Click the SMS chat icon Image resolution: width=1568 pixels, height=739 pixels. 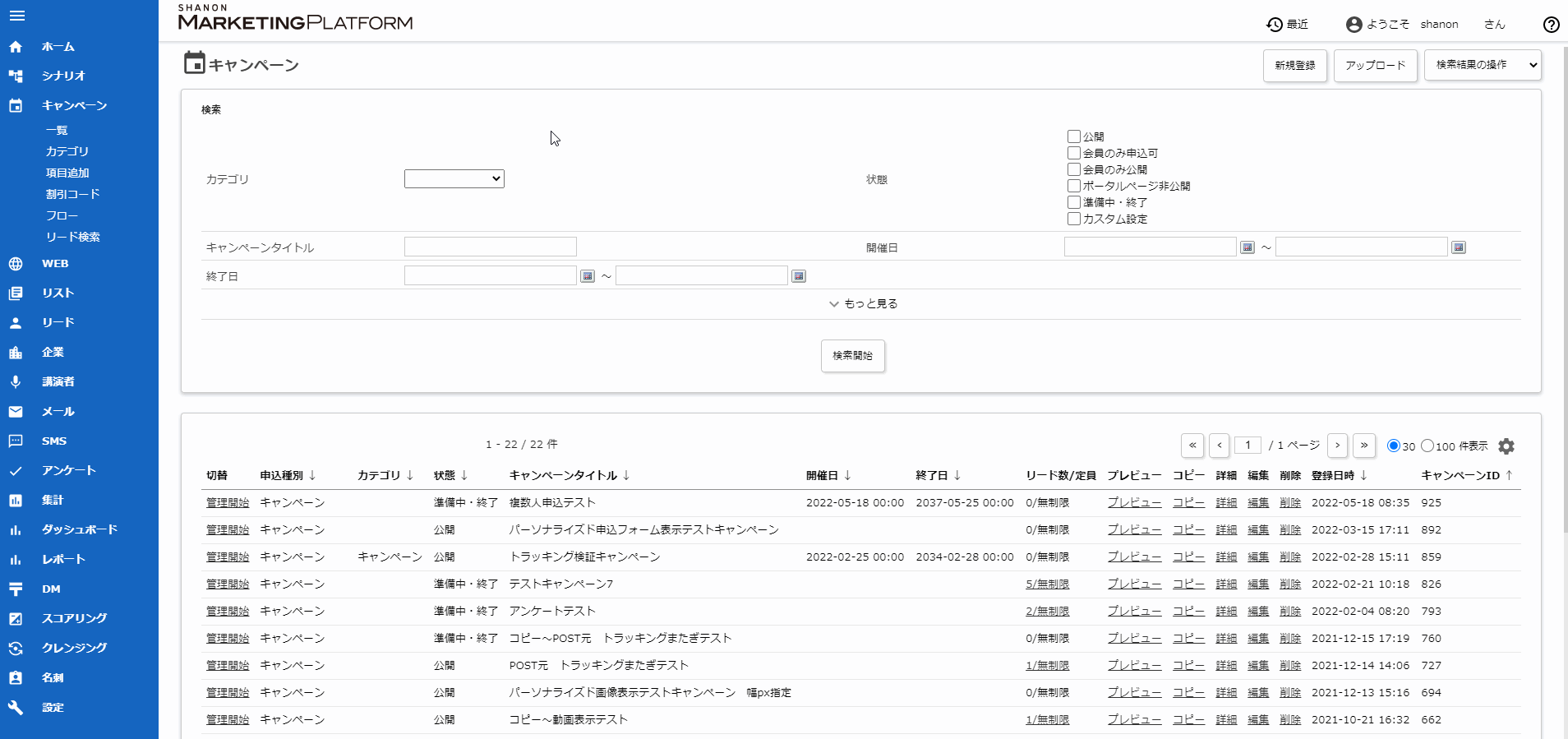16,441
